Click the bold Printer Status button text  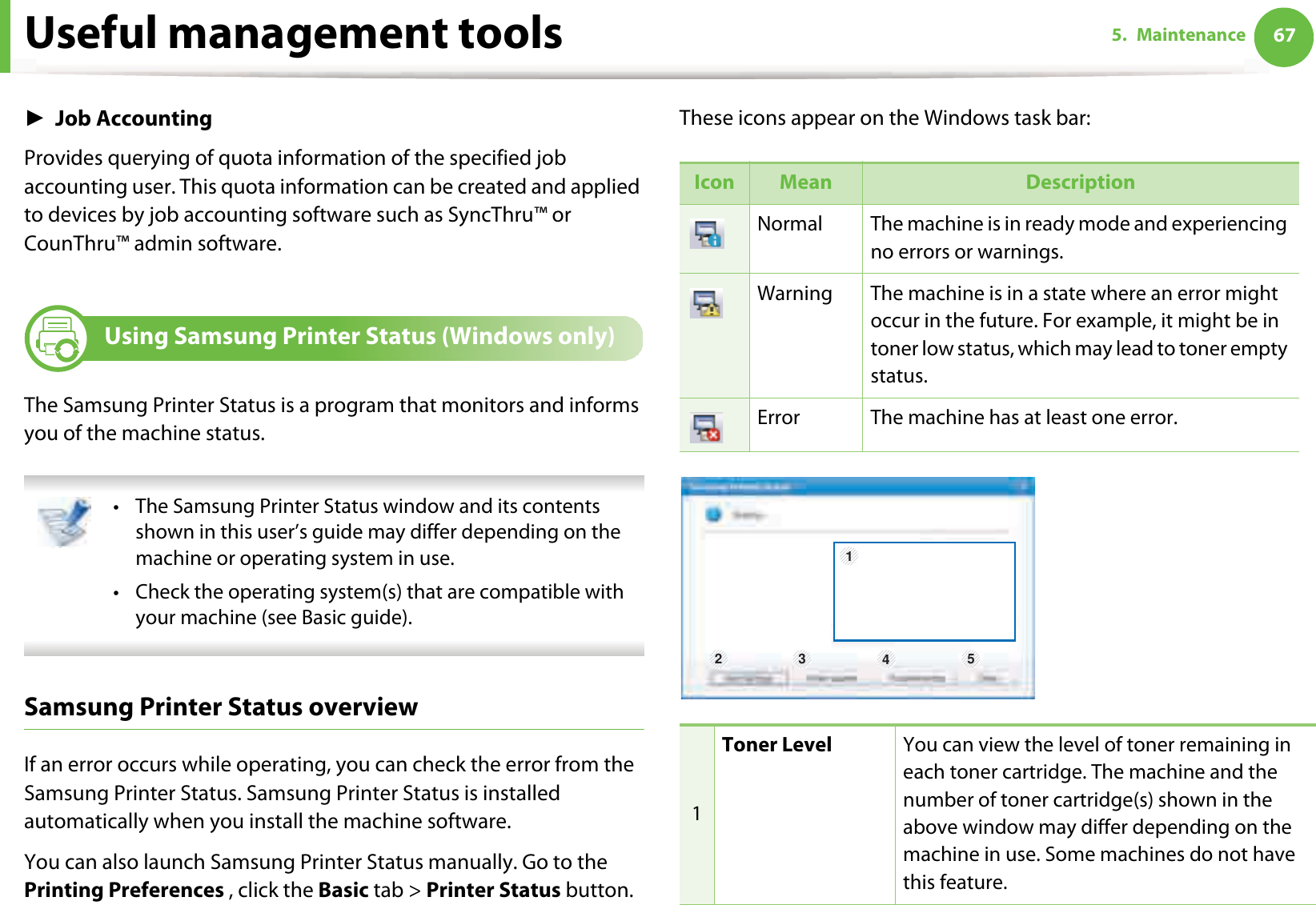(x=493, y=890)
